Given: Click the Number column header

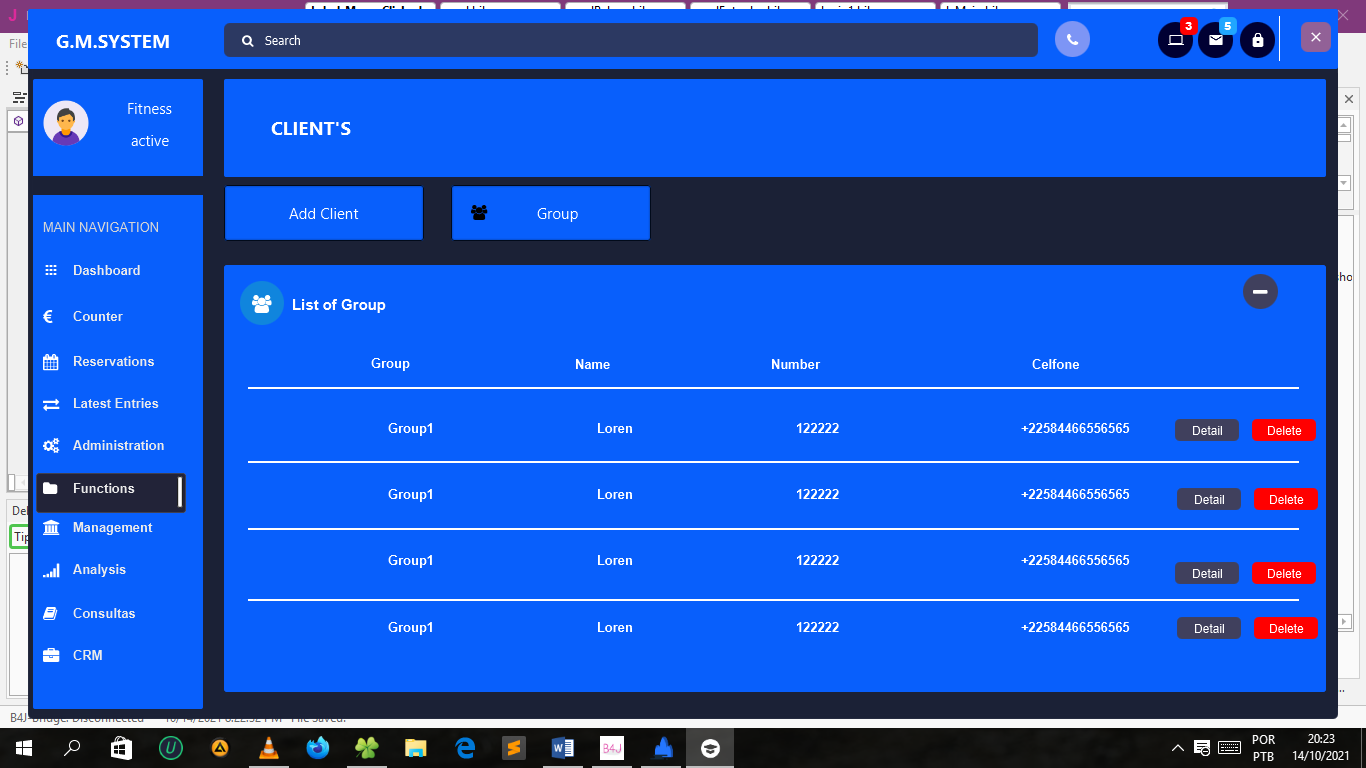Looking at the screenshot, I should point(795,364).
